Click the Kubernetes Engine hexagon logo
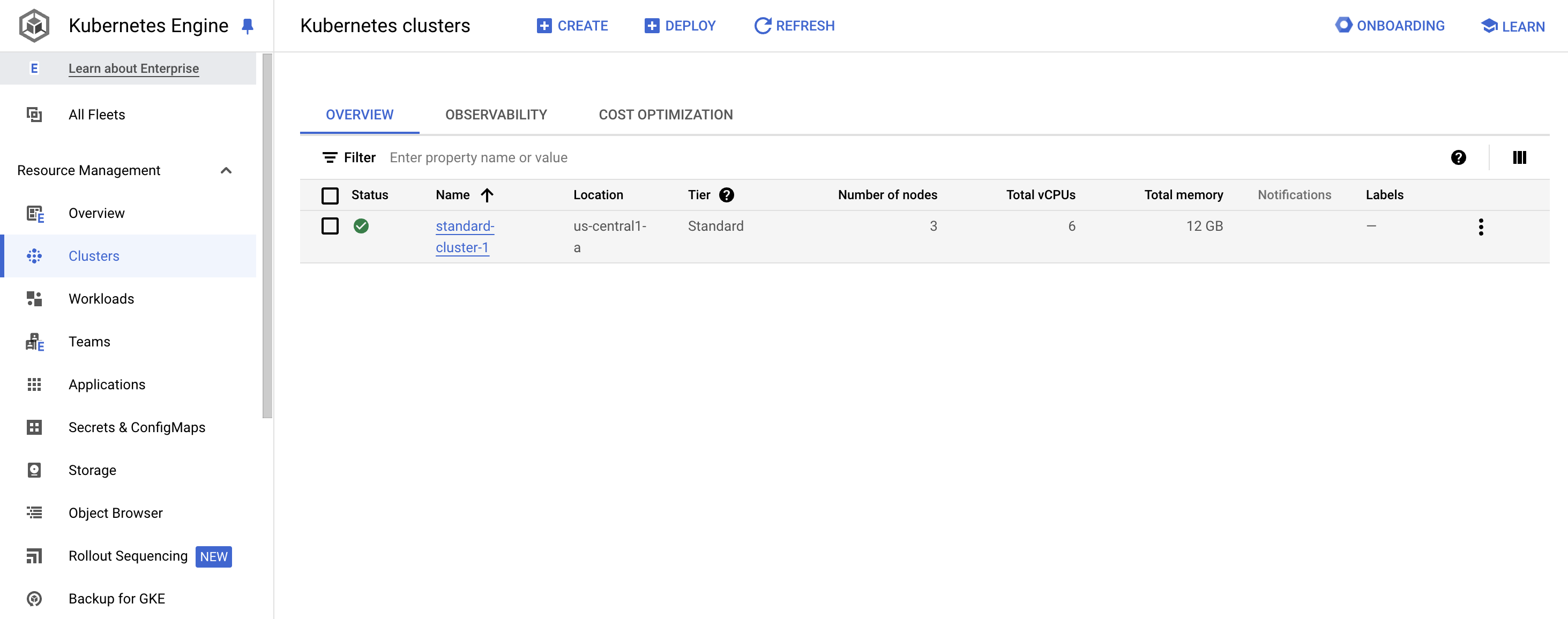Viewport: 1568px width, 619px height. point(34,26)
